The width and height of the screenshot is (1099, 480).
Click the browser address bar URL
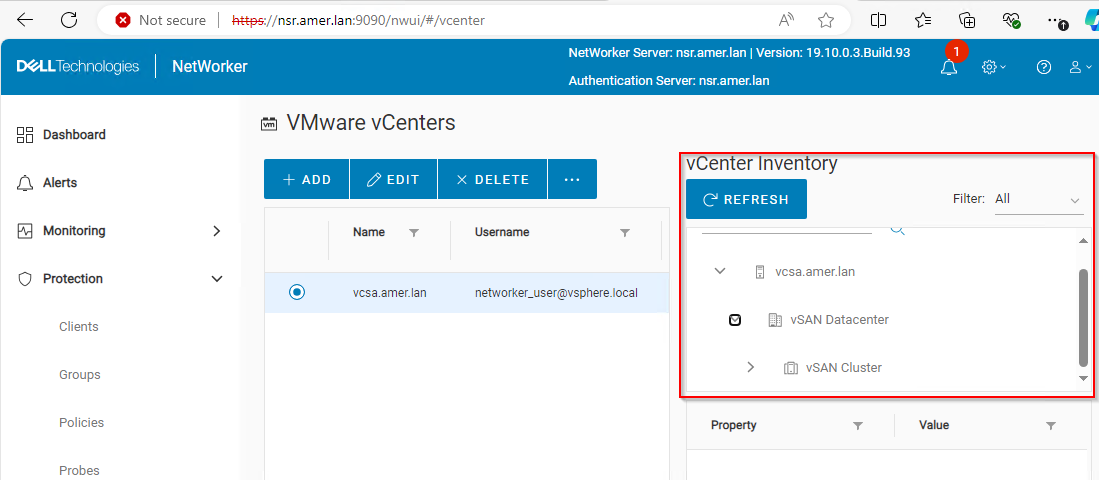pyautogui.click(x=358, y=20)
